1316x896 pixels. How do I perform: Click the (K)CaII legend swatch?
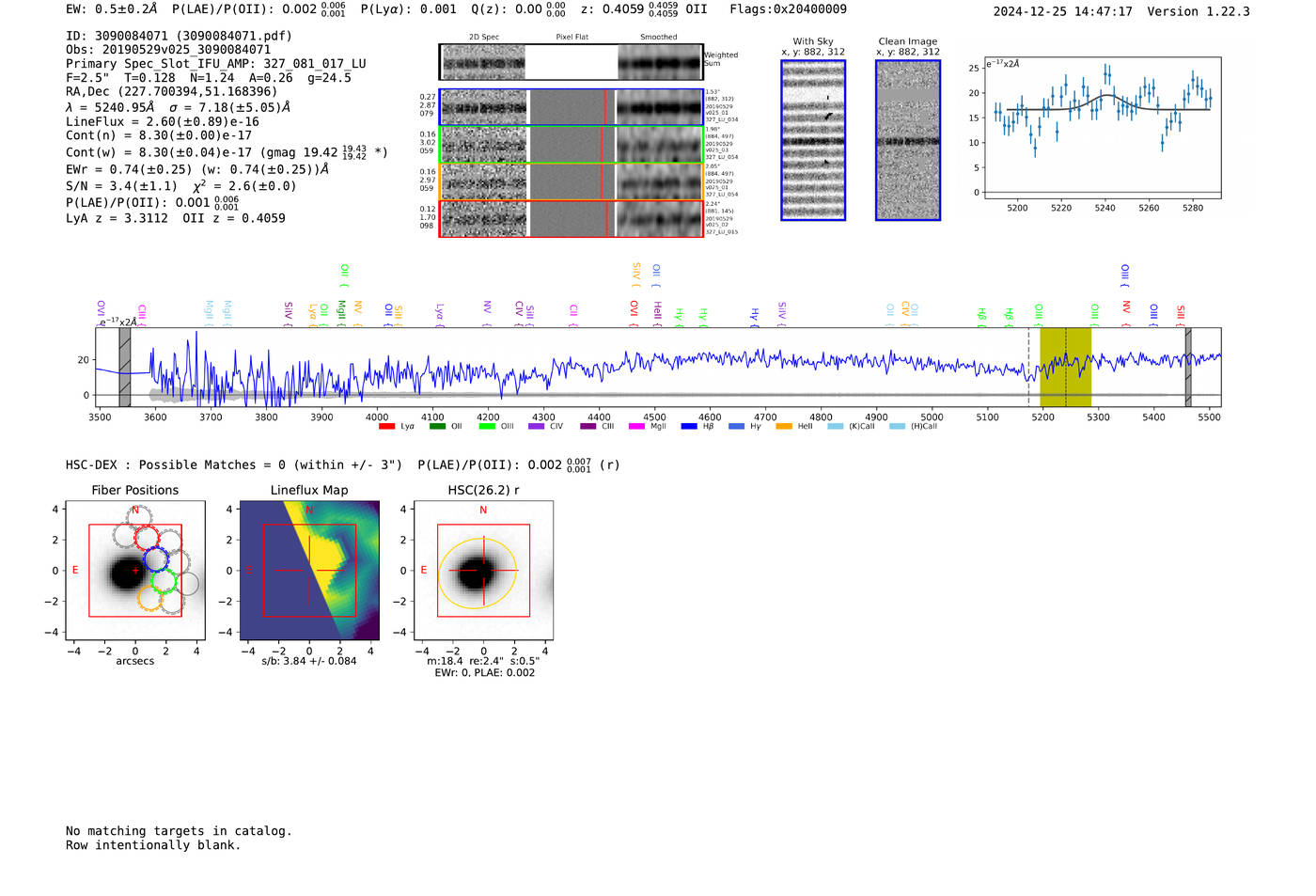tap(835, 426)
